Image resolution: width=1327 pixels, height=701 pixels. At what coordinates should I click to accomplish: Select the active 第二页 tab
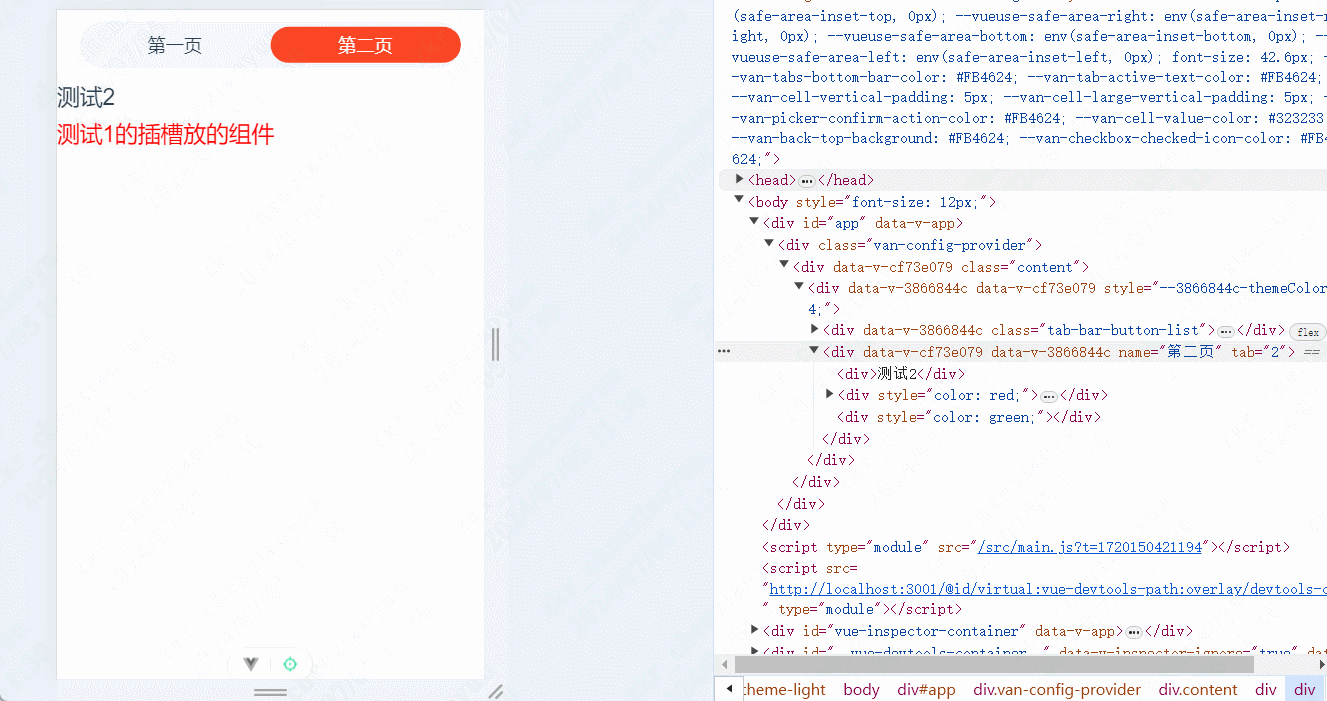(x=365, y=45)
